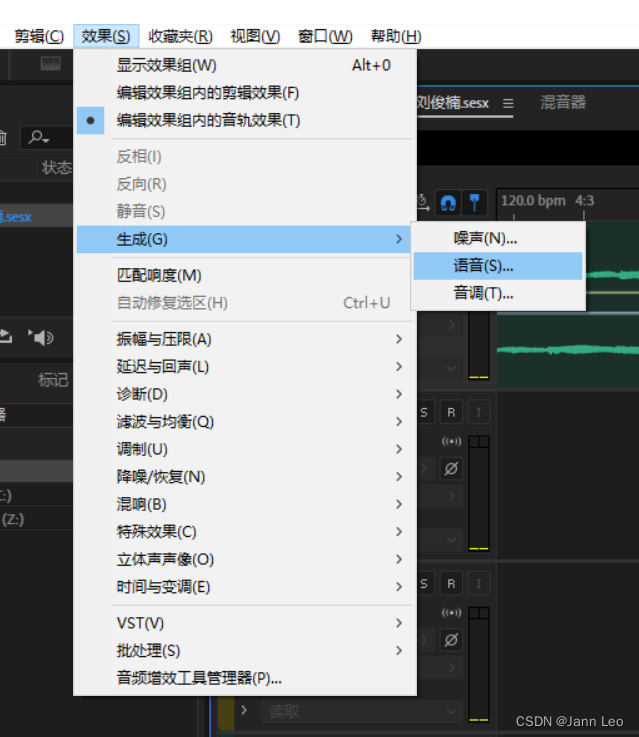Select the lower green waveform clip
This screenshot has height=737, width=639.
[x=568, y=351]
